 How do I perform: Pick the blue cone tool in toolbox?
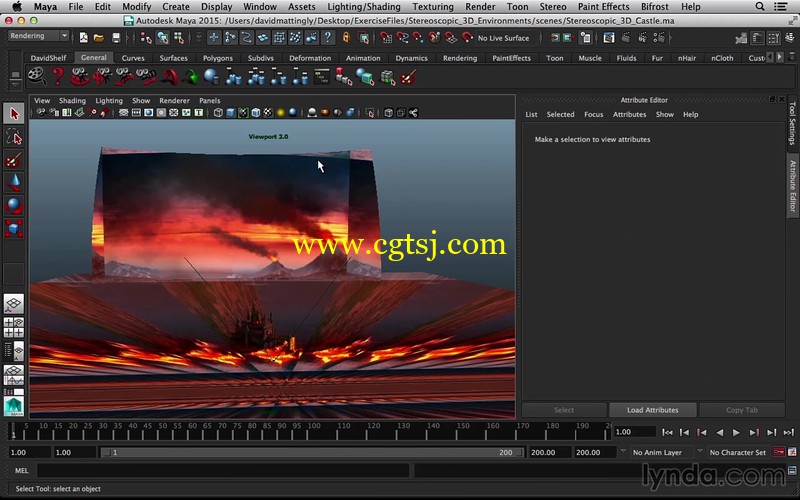pyautogui.click(x=14, y=183)
